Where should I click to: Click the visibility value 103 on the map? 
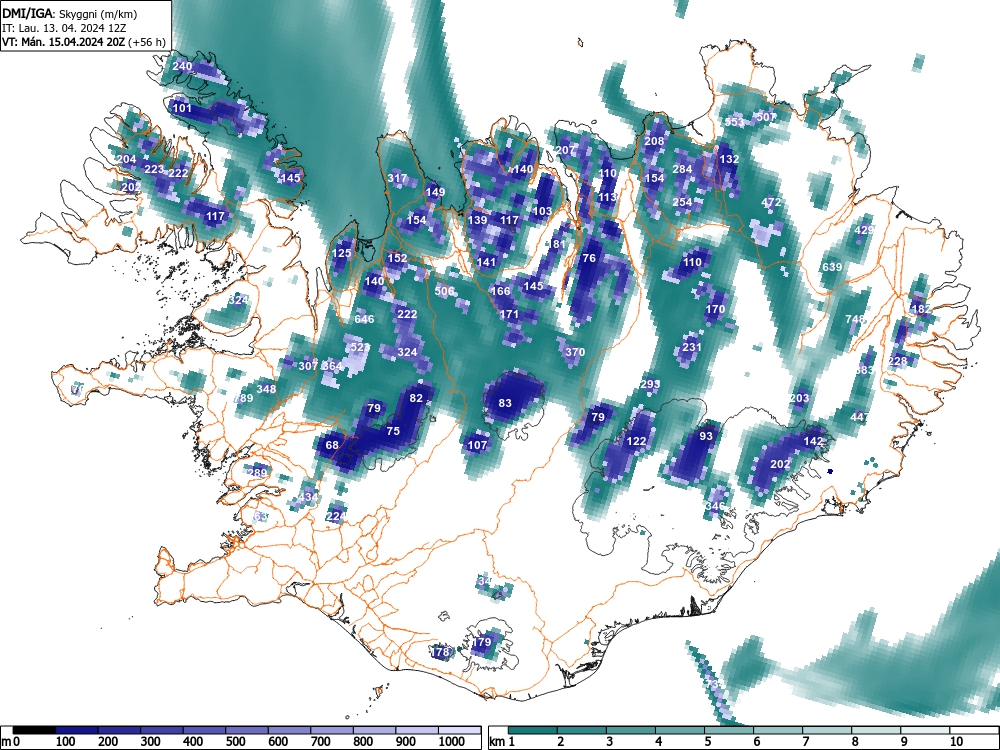(543, 211)
